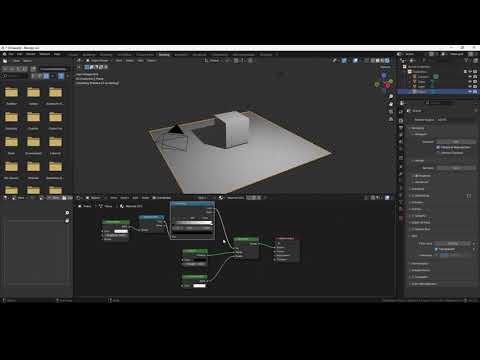The width and height of the screenshot is (480, 360).
Task: Select thumbnail display mode in file browser
Action: pyautogui.click(x=46, y=76)
